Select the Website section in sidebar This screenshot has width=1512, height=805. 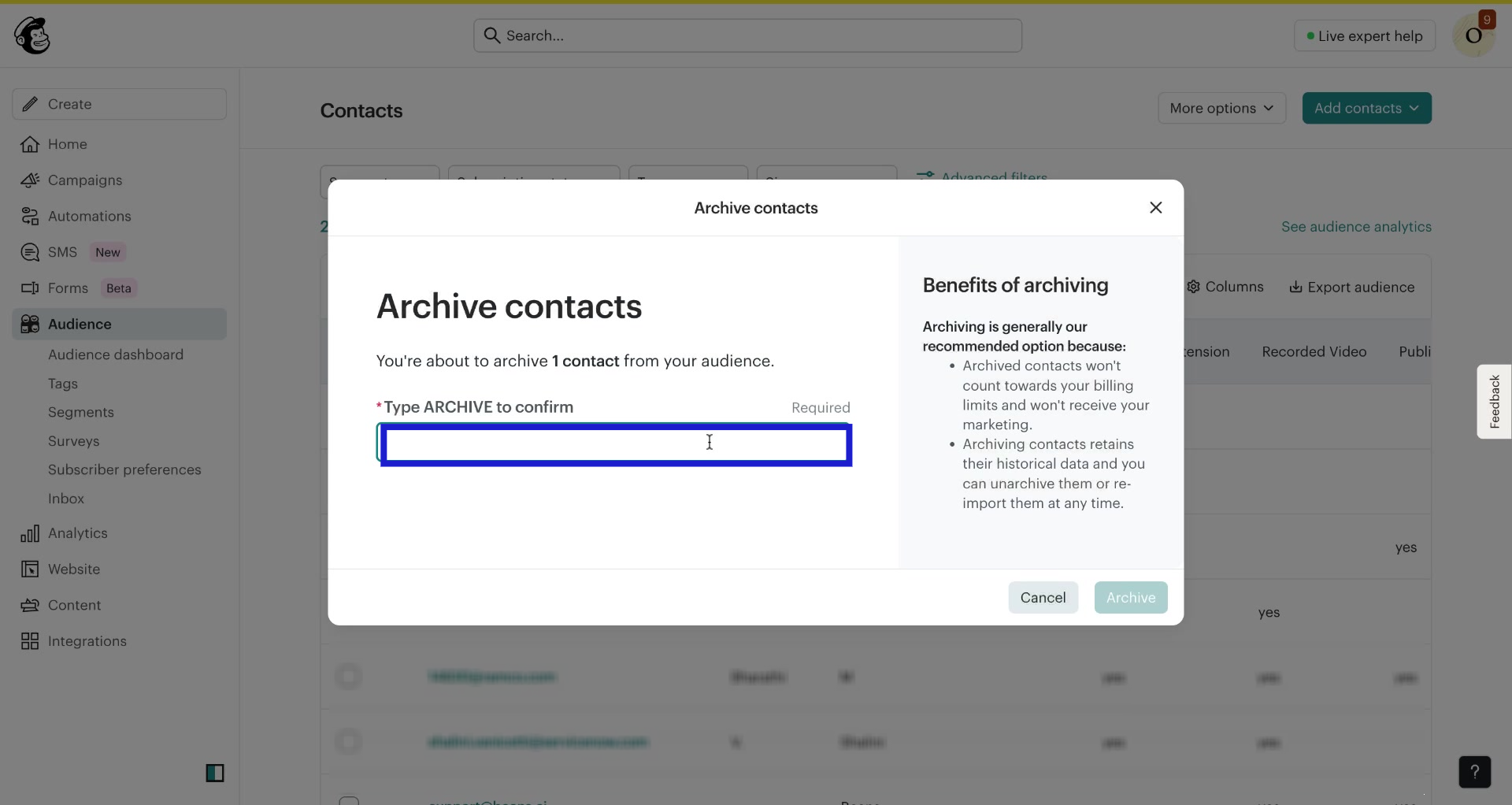73,569
